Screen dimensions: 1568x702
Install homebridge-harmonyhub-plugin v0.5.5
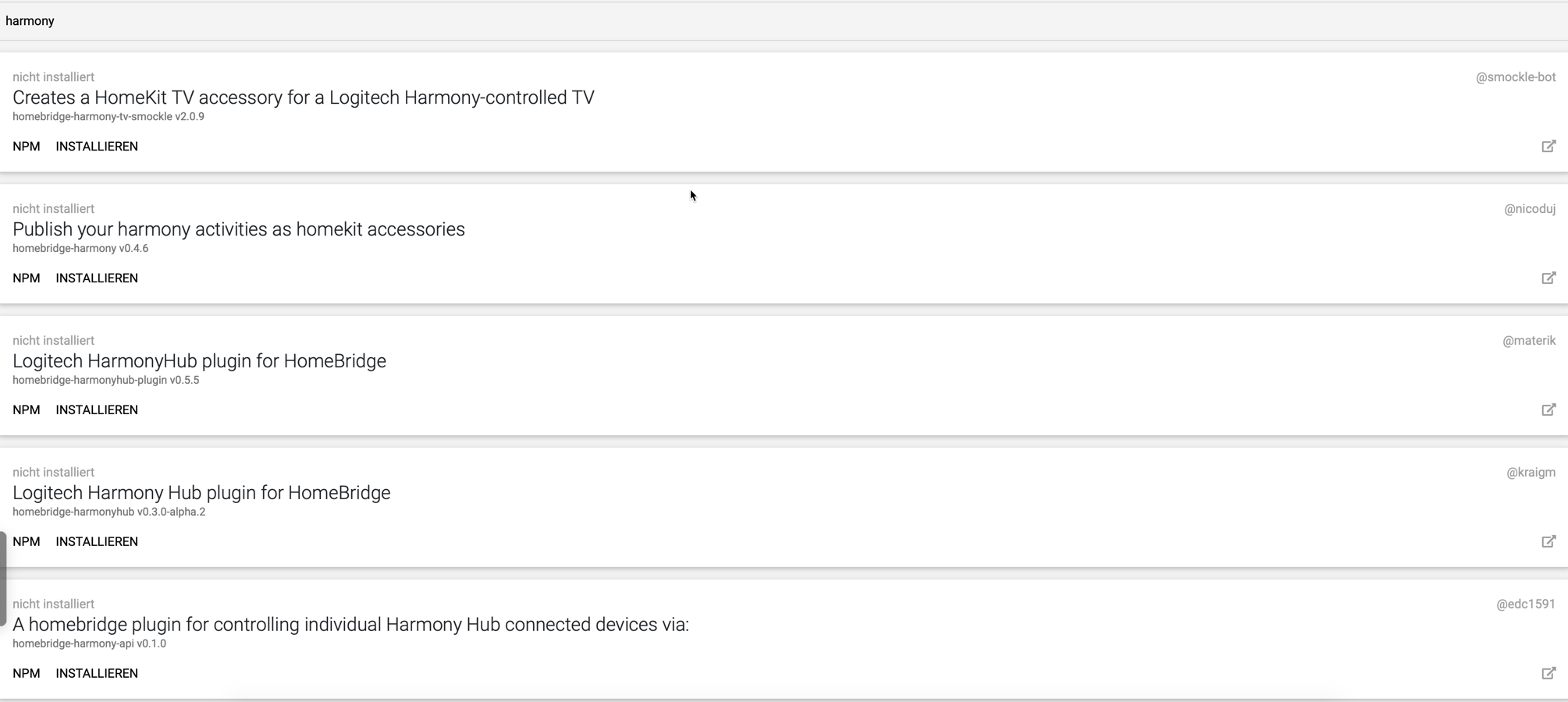(97, 410)
